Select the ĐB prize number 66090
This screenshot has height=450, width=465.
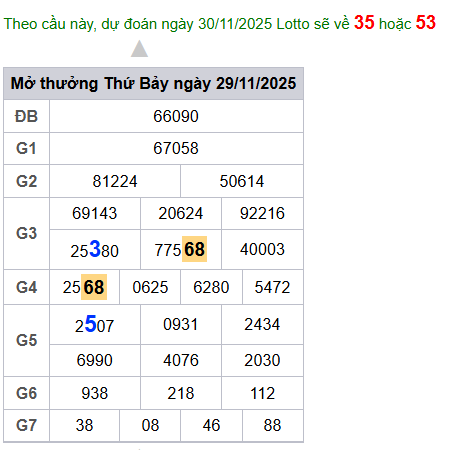click(176, 116)
